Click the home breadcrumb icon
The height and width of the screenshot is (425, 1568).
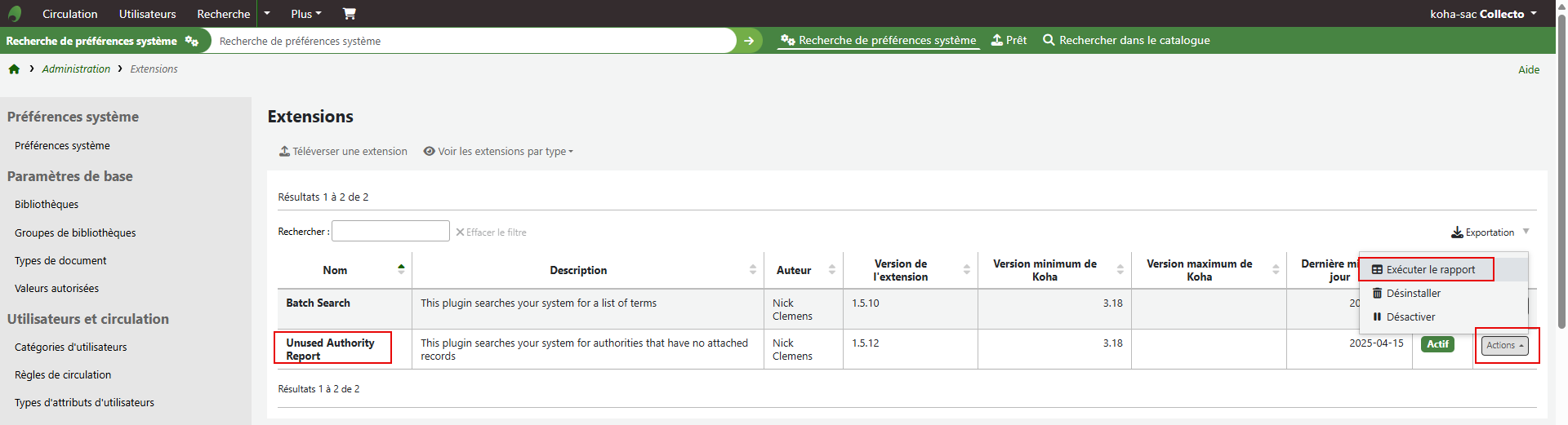tap(14, 69)
